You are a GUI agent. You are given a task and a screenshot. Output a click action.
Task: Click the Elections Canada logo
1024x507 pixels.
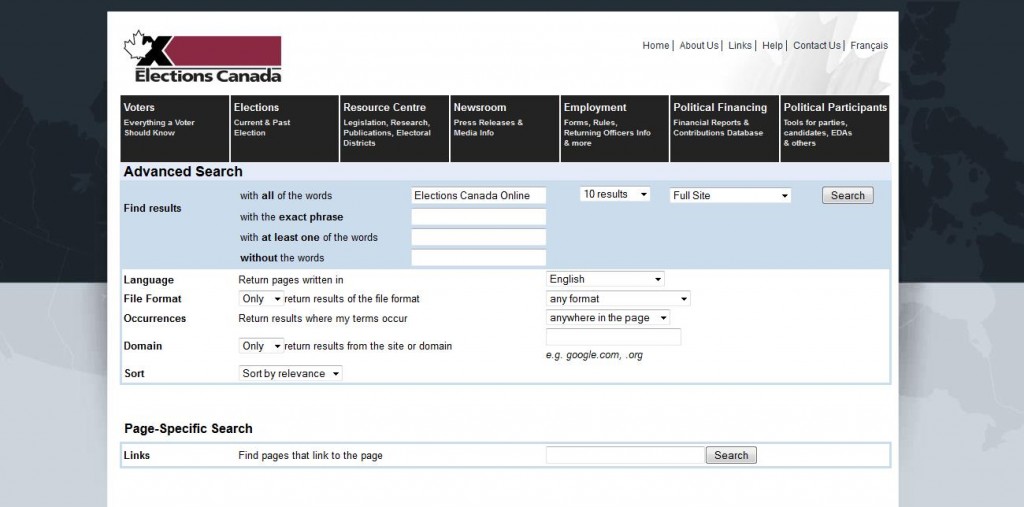[202, 57]
